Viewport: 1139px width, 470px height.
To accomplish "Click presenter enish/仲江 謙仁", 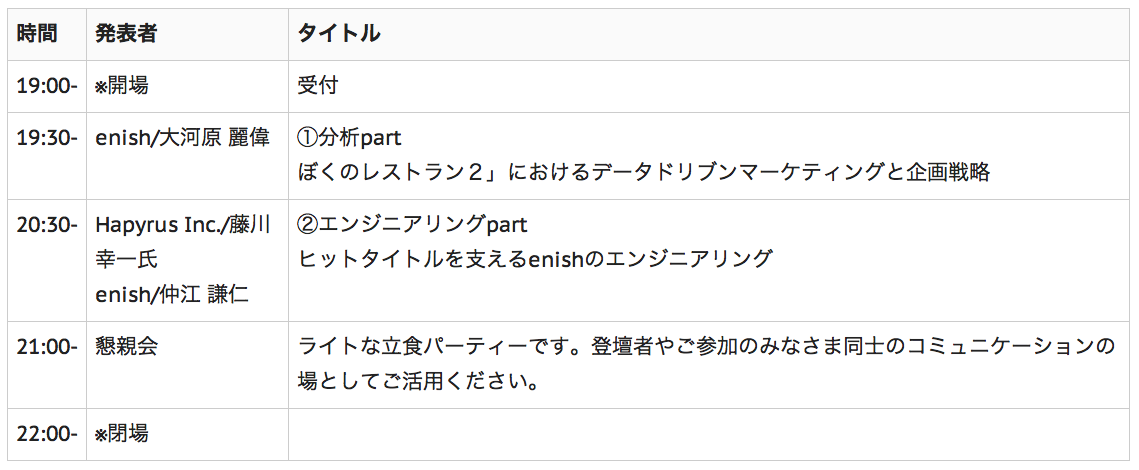I will 172,294.
